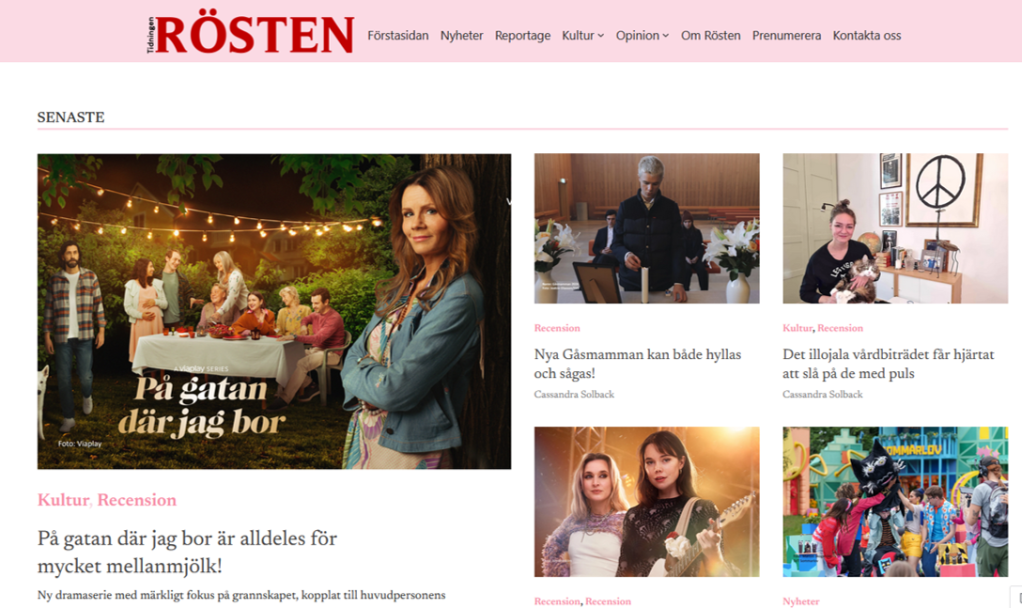Open the På gatan där jag bor featured image

point(274,311)
